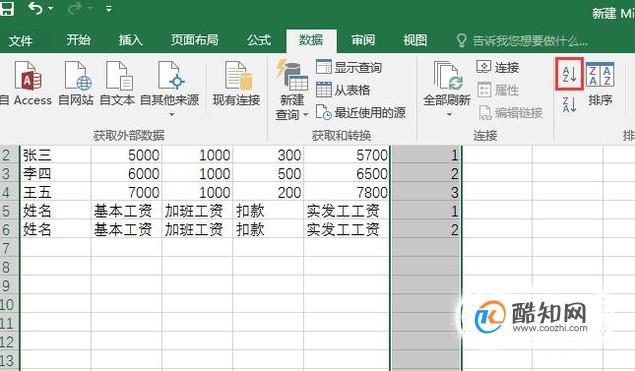Click the 属性 button

pos(498,90)
